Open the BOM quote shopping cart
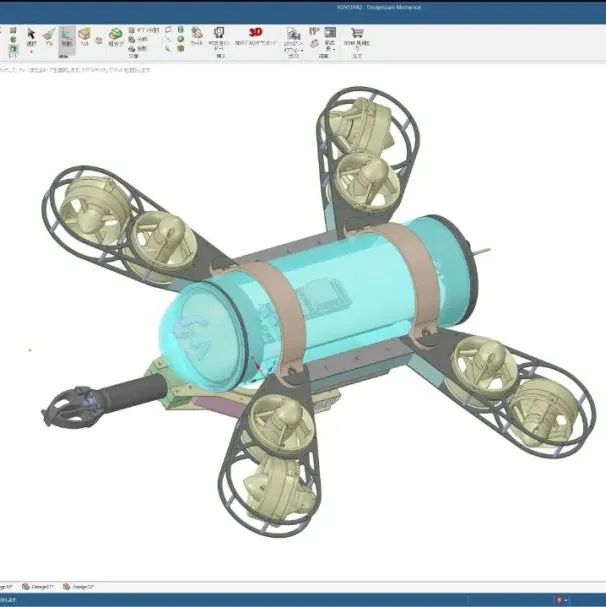 coord(357,33)
